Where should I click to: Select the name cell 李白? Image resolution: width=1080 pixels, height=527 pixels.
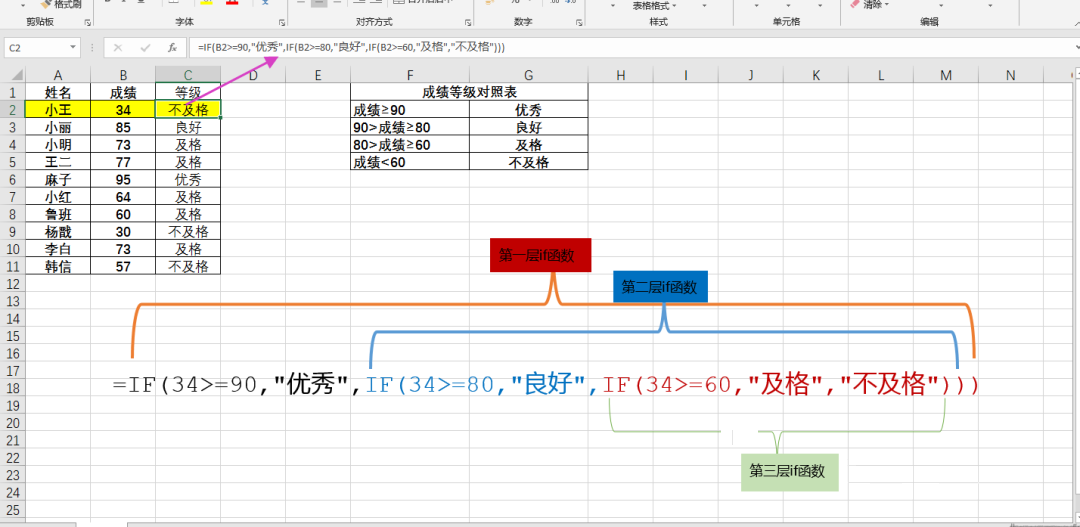[58, 248]
